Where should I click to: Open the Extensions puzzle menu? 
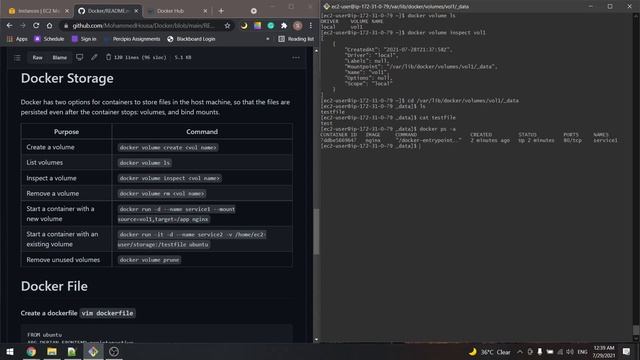tap(284, 25)
